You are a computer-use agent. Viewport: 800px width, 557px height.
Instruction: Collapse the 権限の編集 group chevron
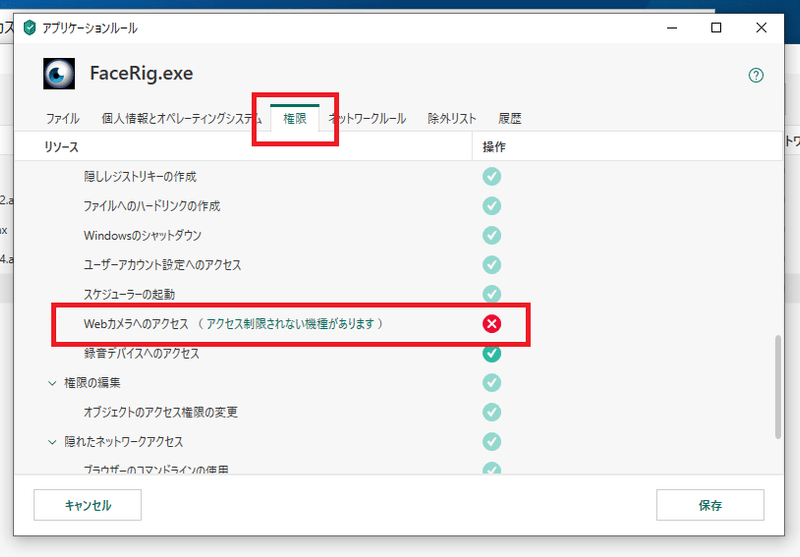tap(52, 383)
